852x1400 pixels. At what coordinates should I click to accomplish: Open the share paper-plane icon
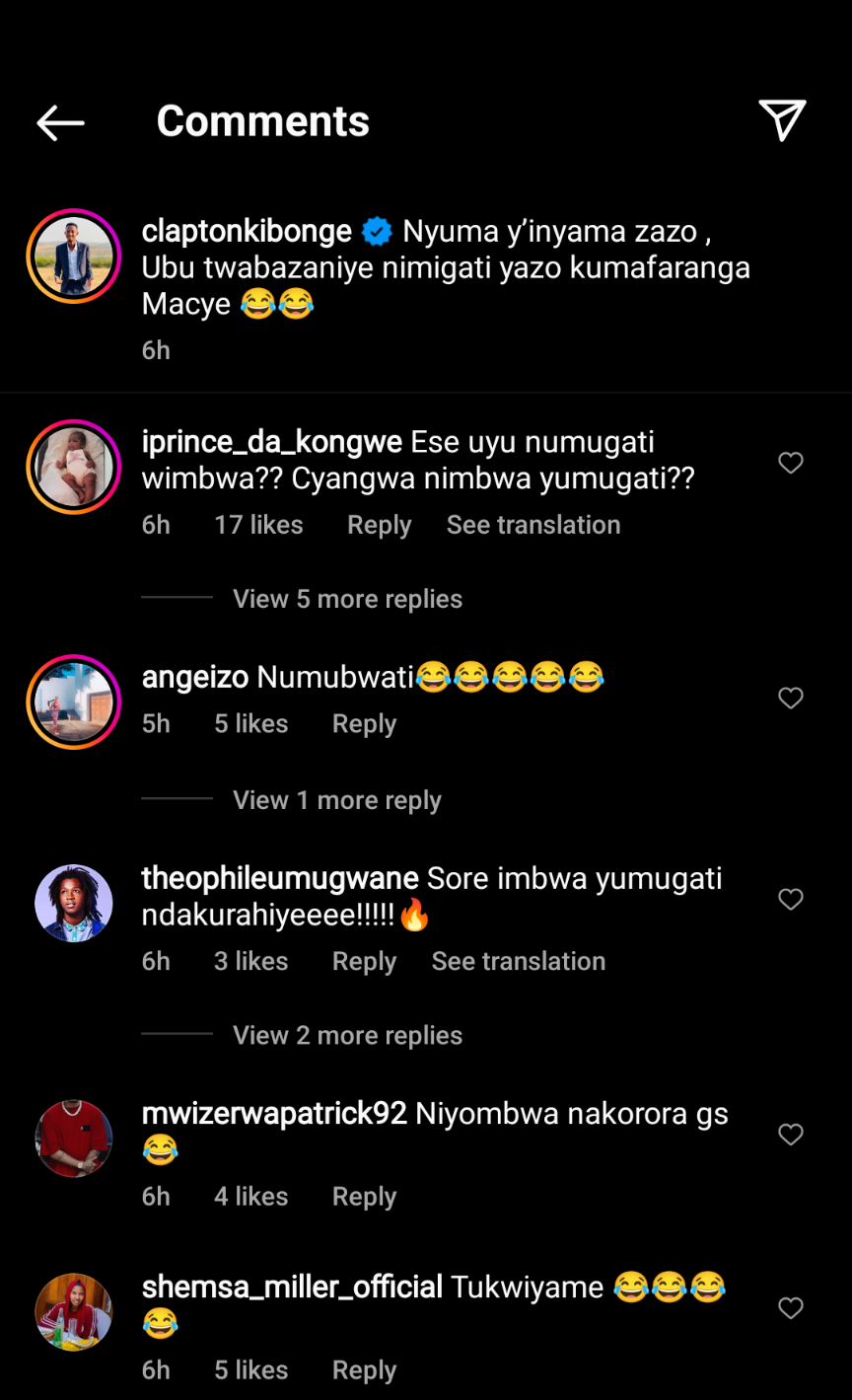point(783,120)
